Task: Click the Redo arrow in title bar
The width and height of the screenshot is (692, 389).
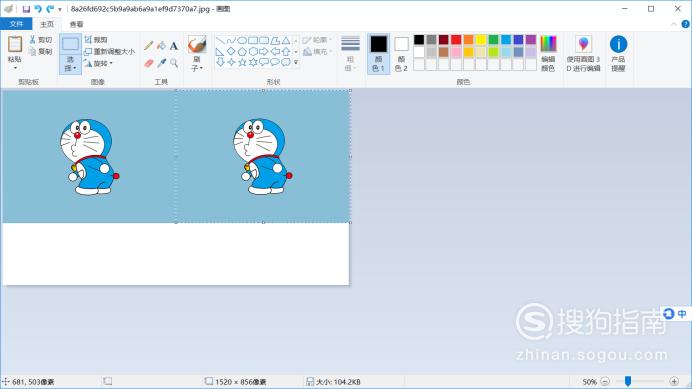Action: [x=50, y=9]
